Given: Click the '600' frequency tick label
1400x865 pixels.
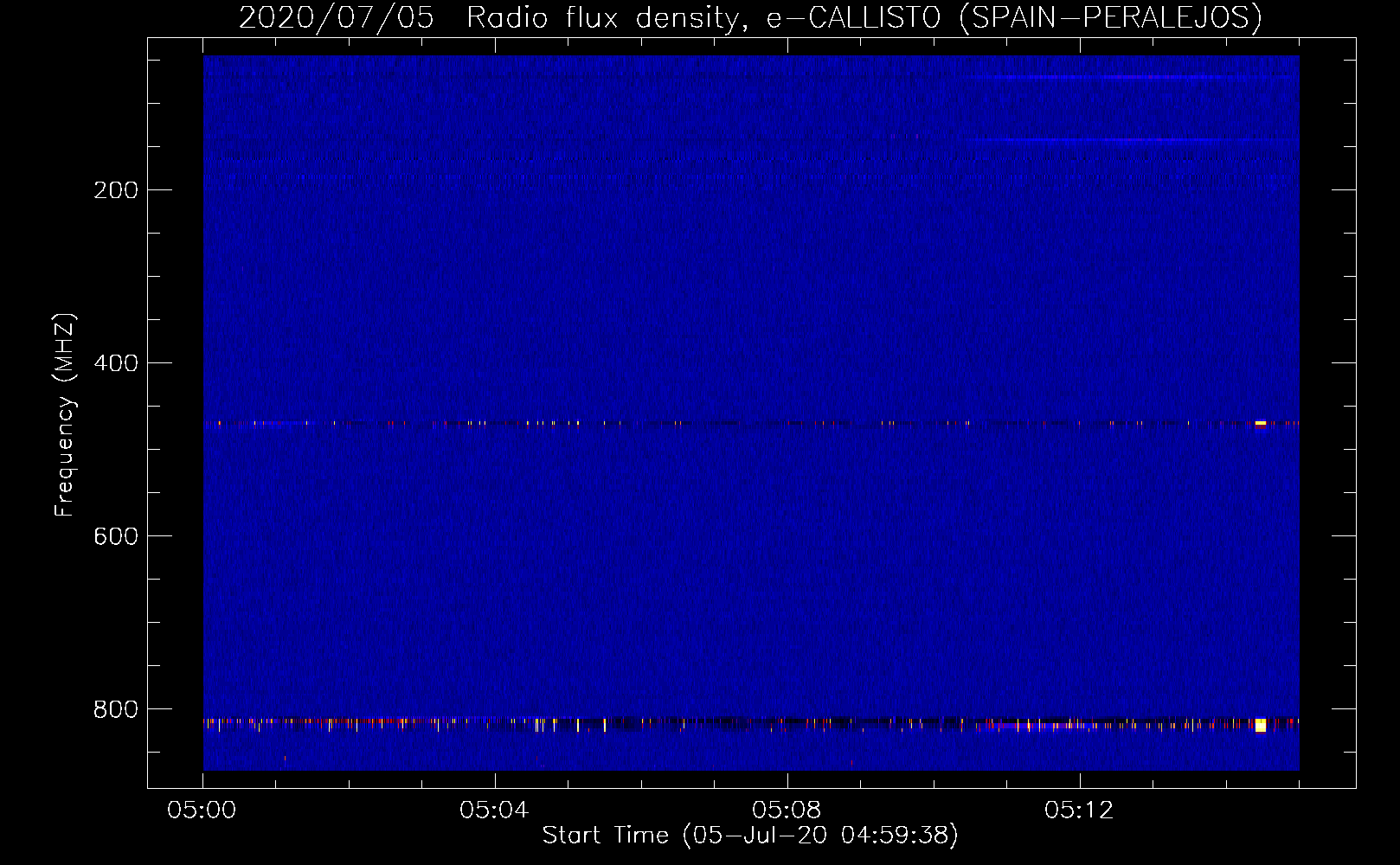Looking at the screenshot, I should (x=116, y=536).
